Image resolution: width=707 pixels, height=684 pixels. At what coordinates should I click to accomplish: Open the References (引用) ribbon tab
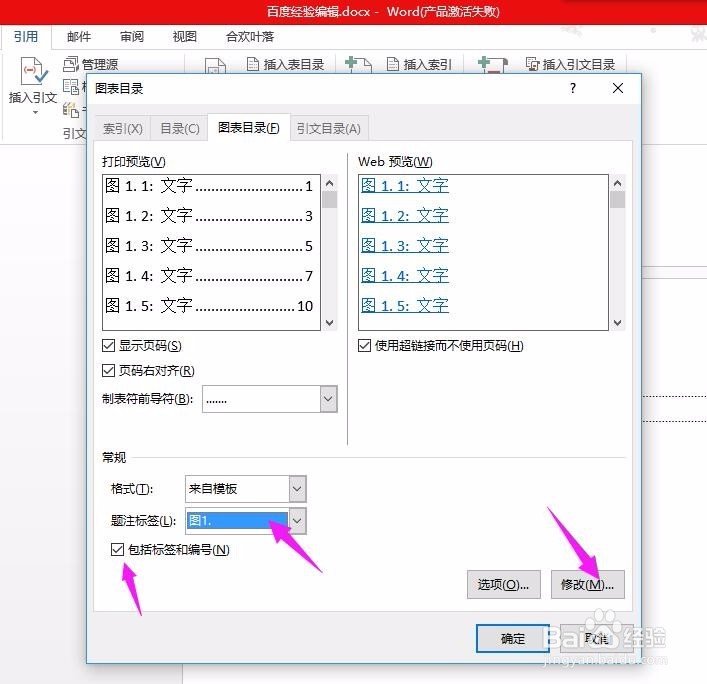26,37
